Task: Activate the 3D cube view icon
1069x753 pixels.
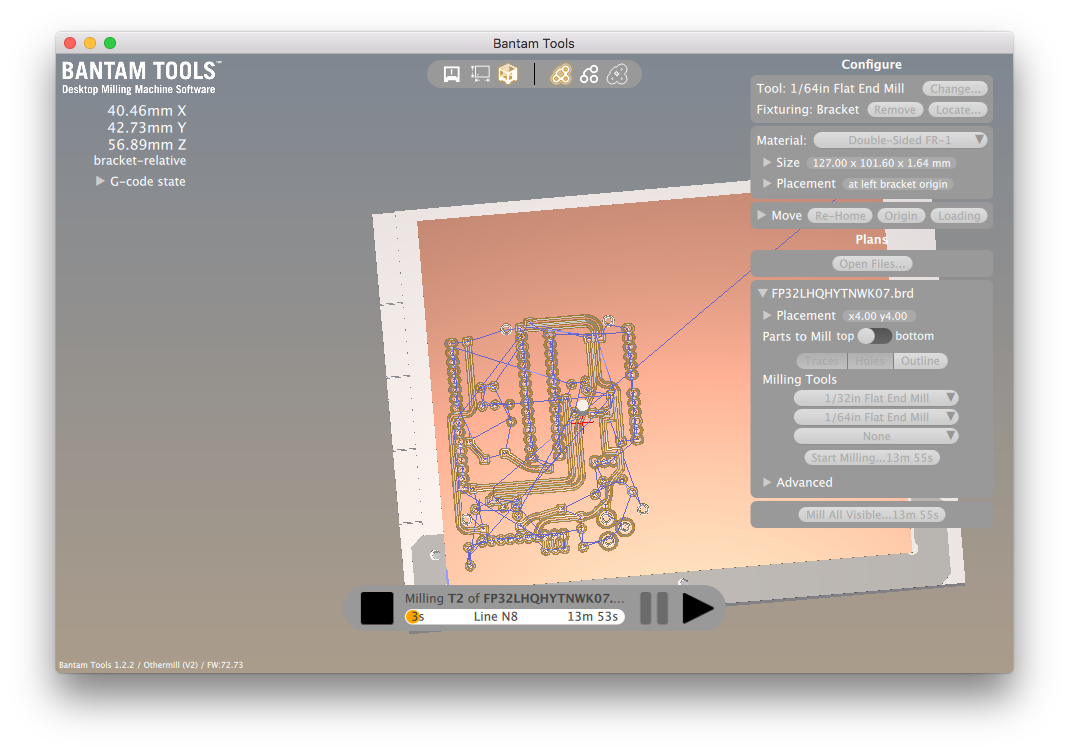Action: point(508,74)
